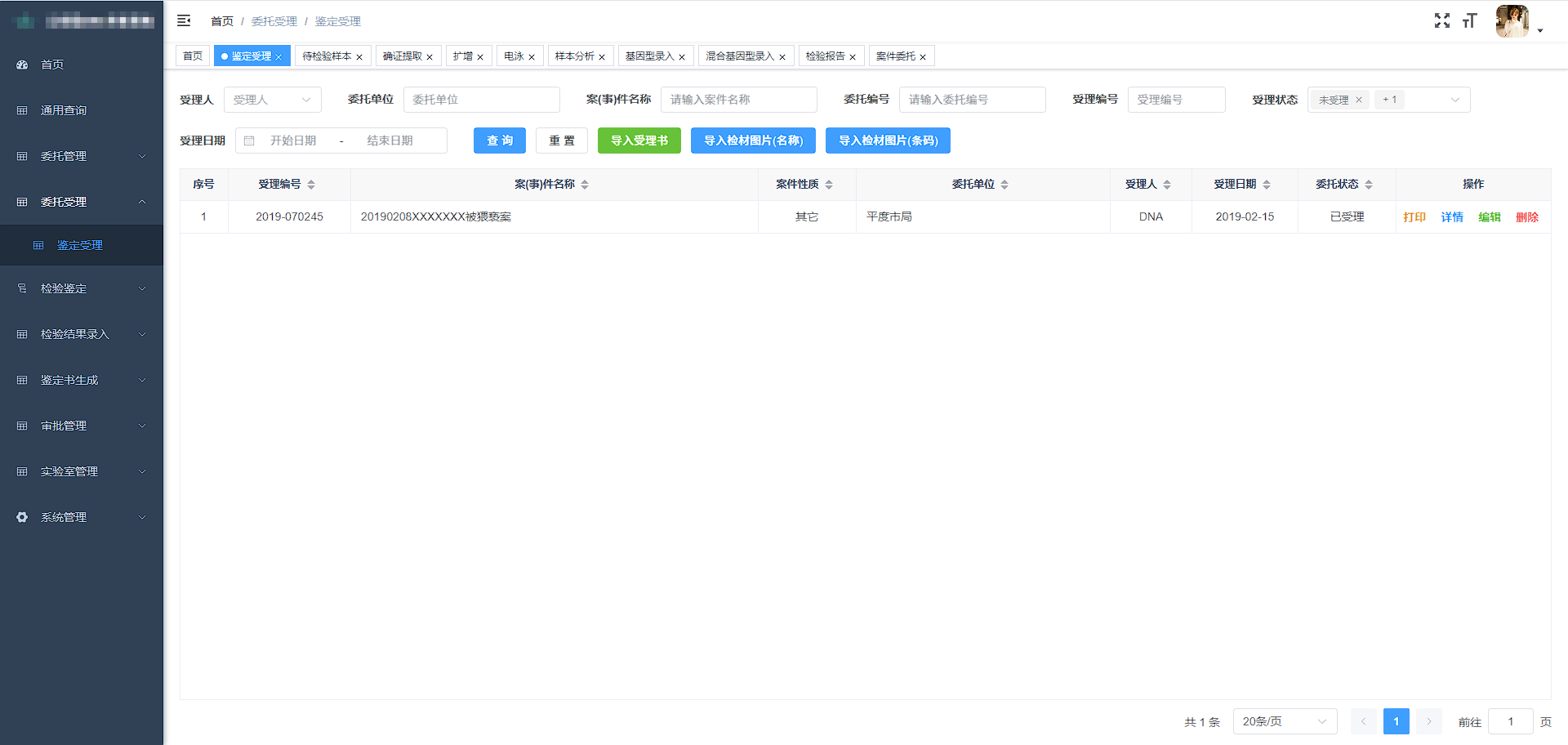
Task: Open 通用查询 in the sidebar
Action: [64, 110]
